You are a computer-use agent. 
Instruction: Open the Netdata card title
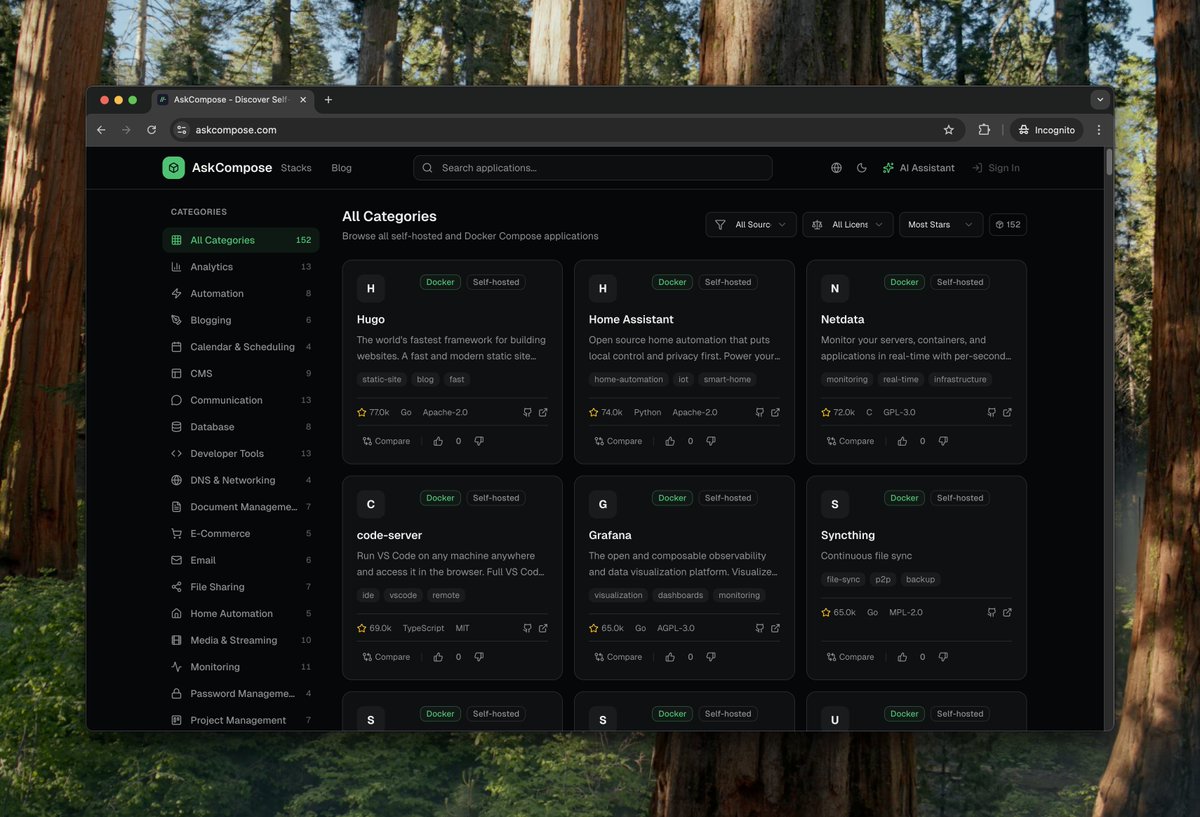pos(845,320)
